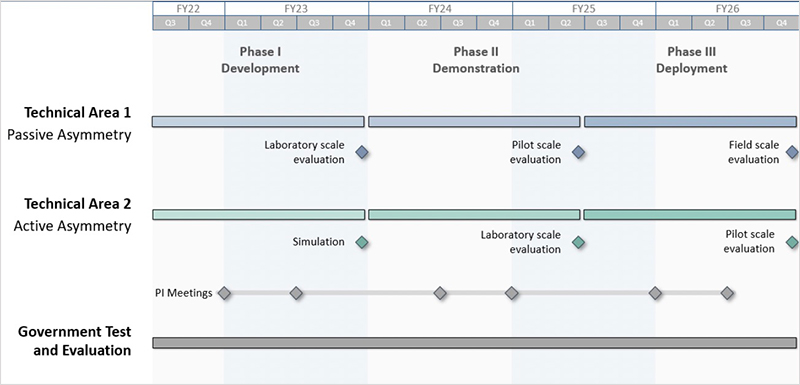Select the green Simulation diamond milestone
Image resolution: width=800 pixels, height=385 pixels.
click(x=362, y=242)
